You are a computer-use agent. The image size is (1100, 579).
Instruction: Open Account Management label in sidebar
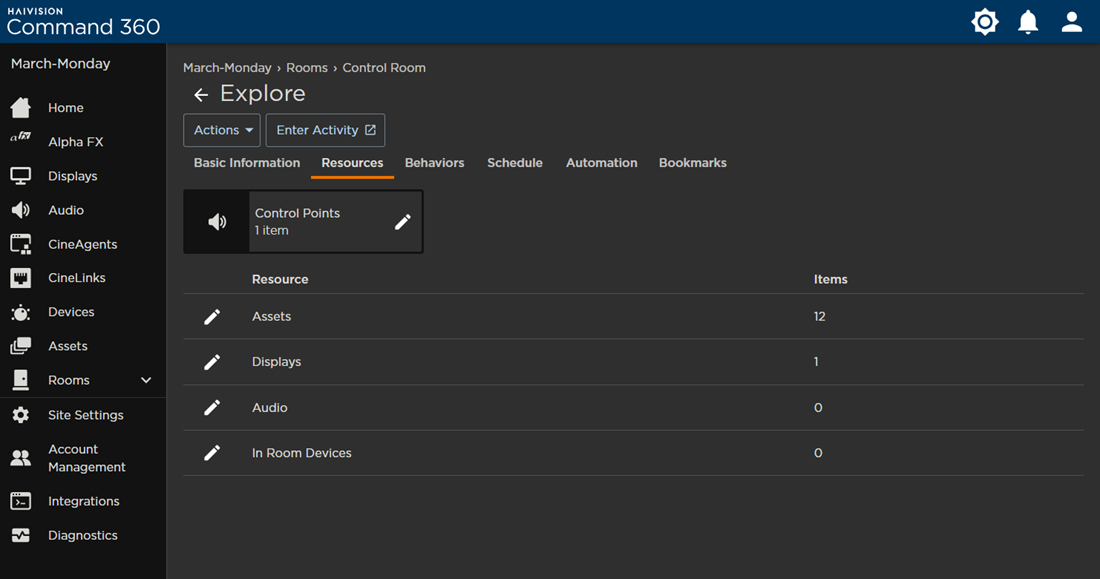[87, 458]
